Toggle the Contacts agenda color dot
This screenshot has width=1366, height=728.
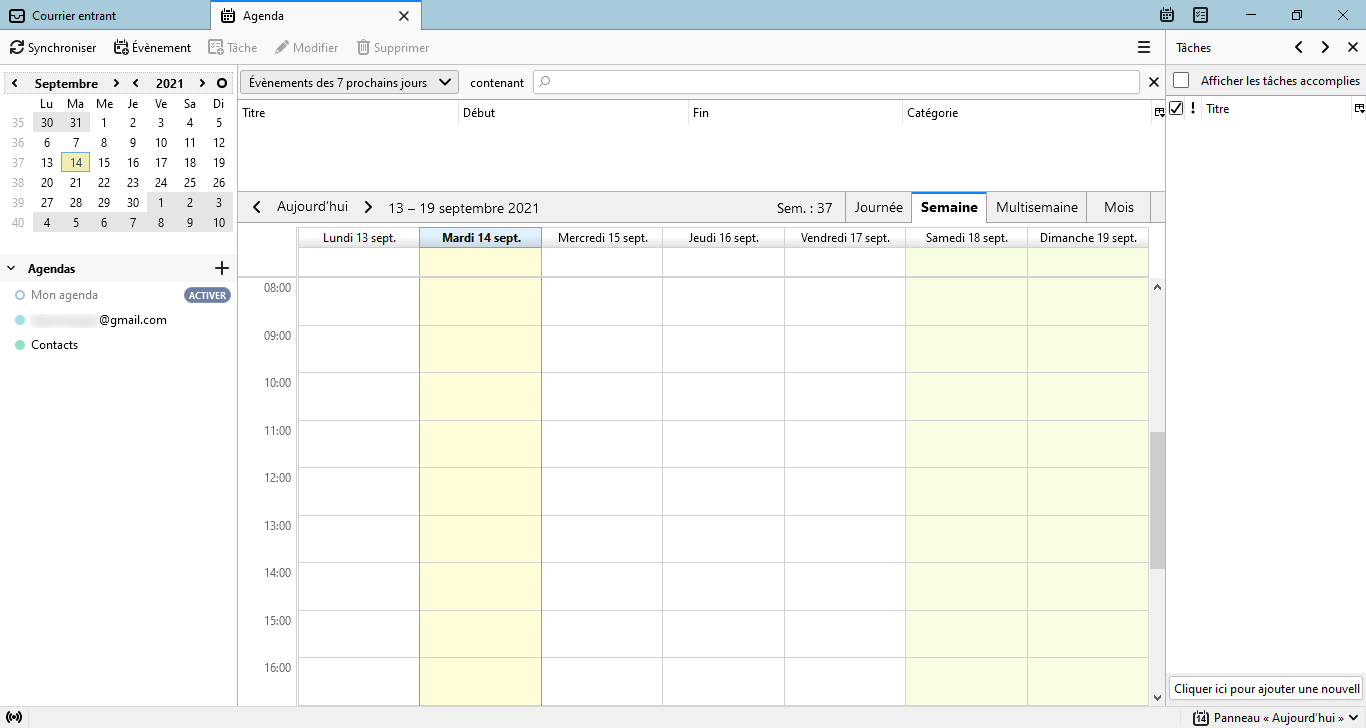20,345
